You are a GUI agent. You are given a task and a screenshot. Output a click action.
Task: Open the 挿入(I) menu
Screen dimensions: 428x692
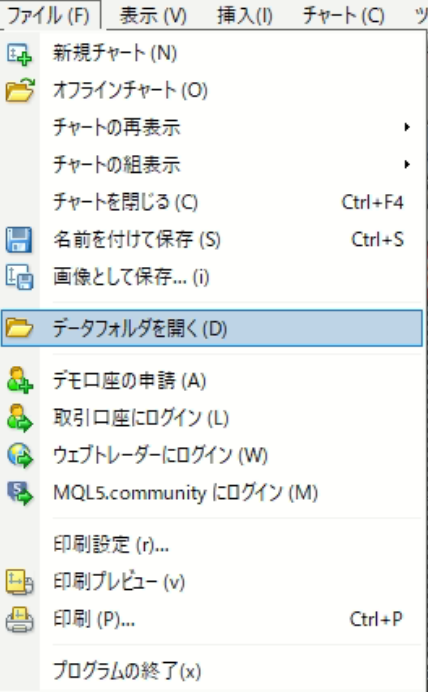point(245,16)
